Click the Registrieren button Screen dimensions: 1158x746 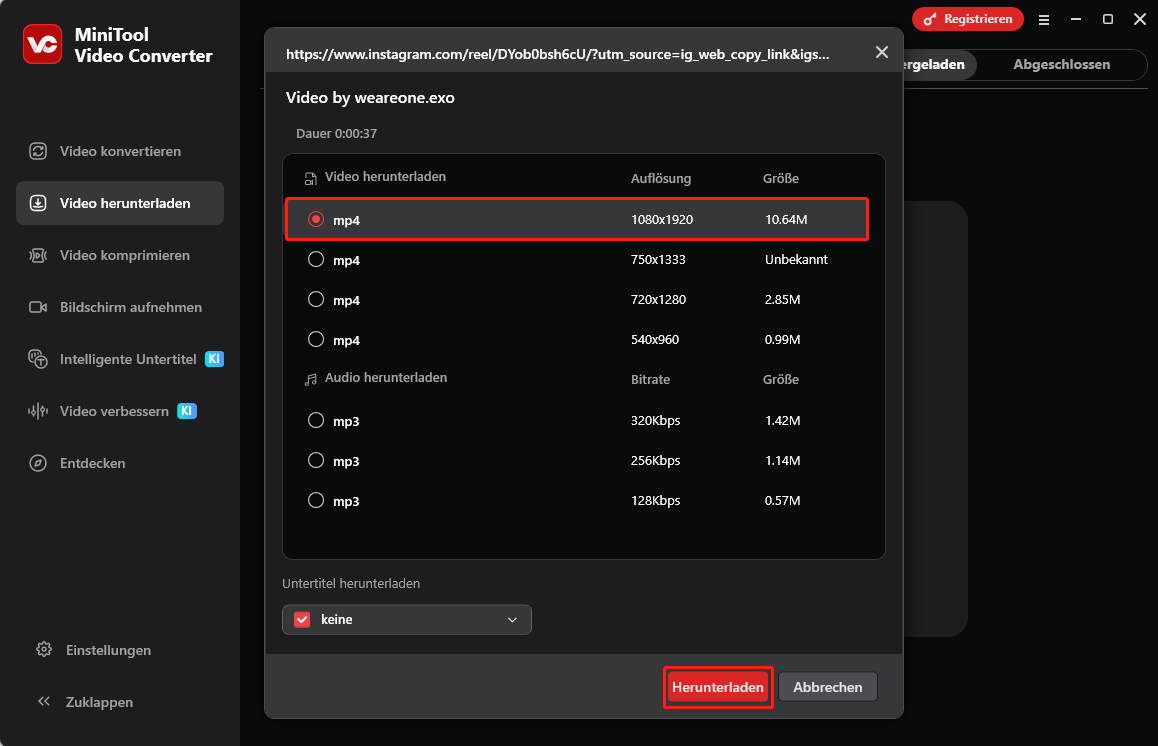(x=967, y=19)
